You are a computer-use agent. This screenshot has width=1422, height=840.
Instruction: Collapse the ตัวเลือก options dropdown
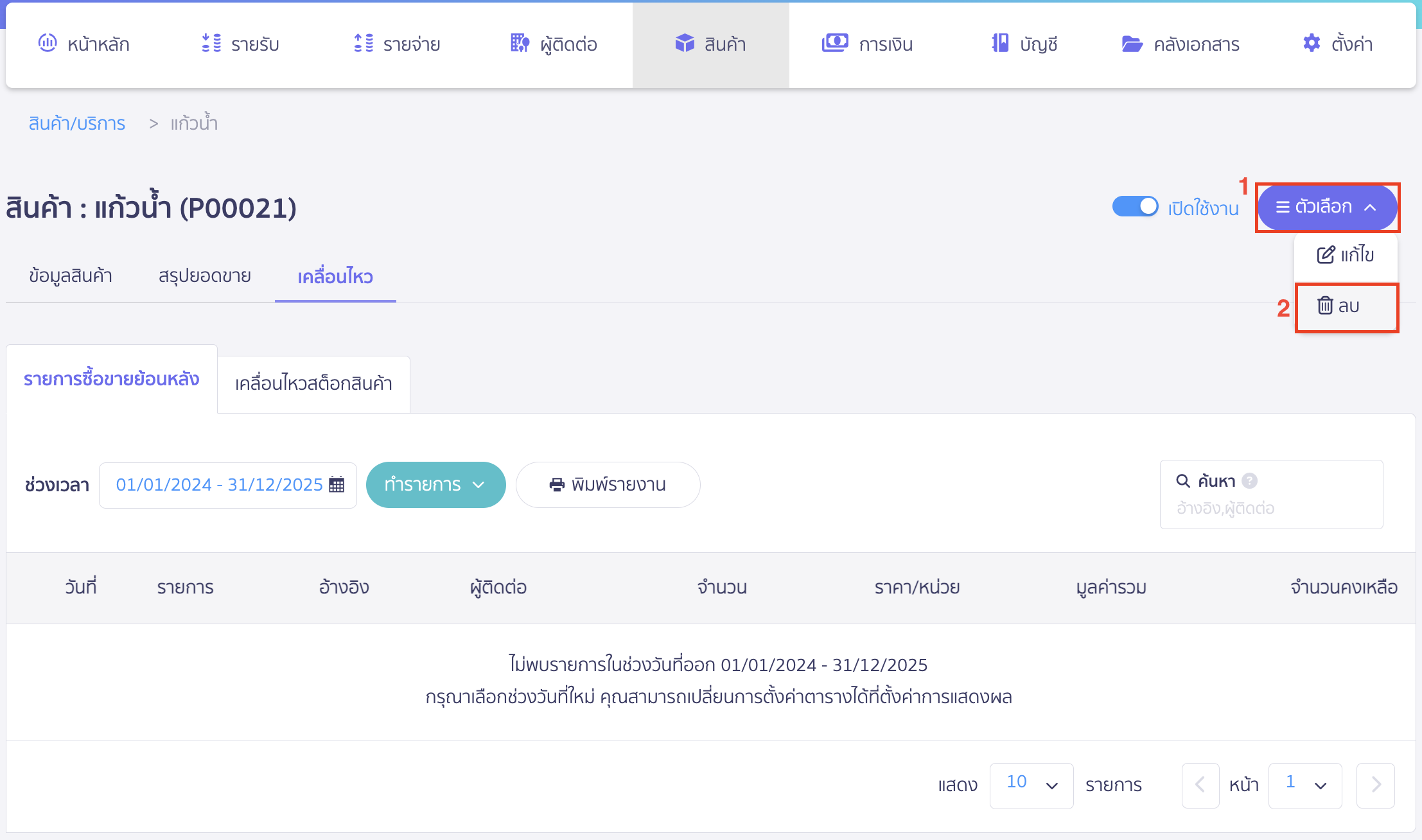[1327, 207]
